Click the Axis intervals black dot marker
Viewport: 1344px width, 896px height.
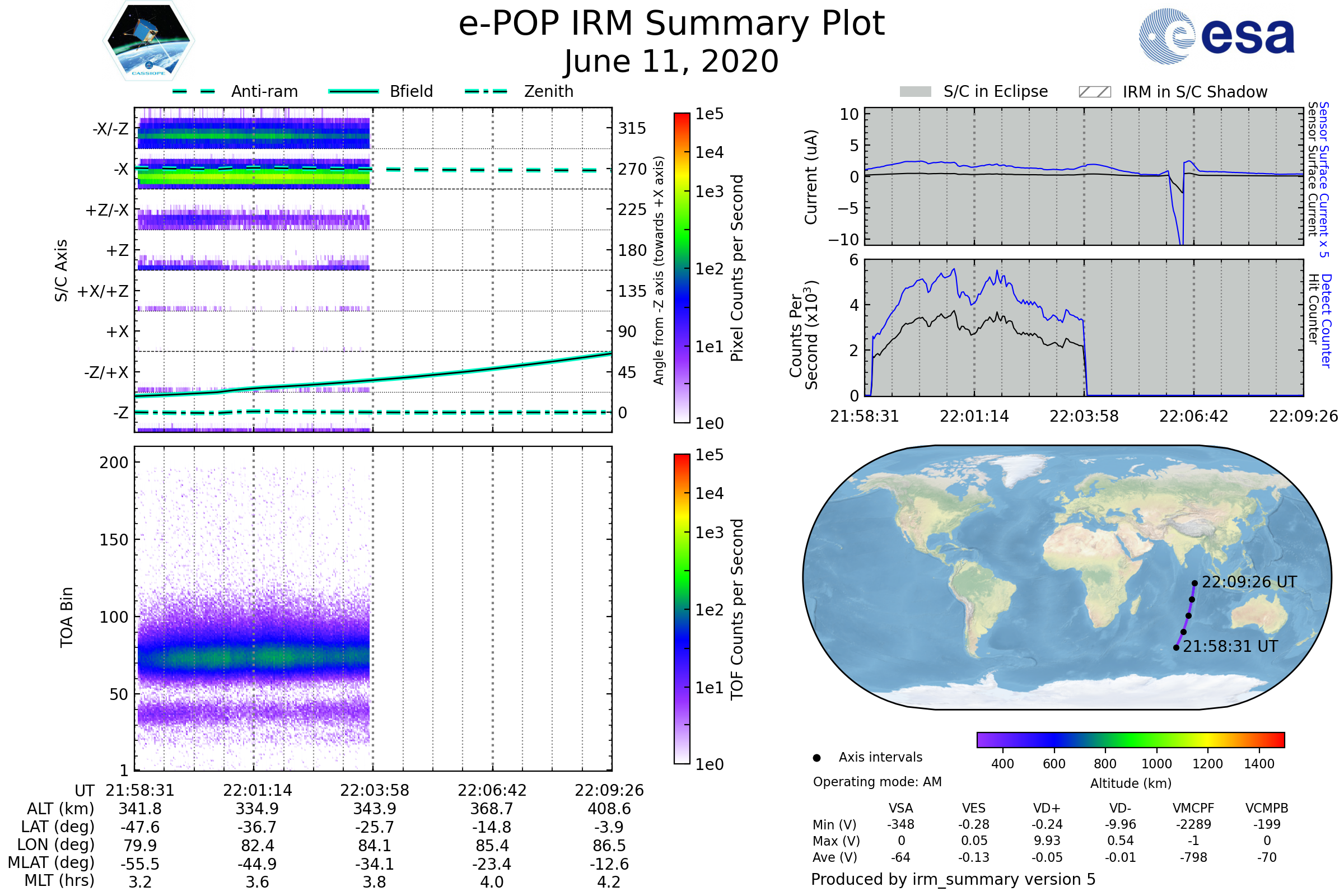pyautogui.click(x=816, y=758)
